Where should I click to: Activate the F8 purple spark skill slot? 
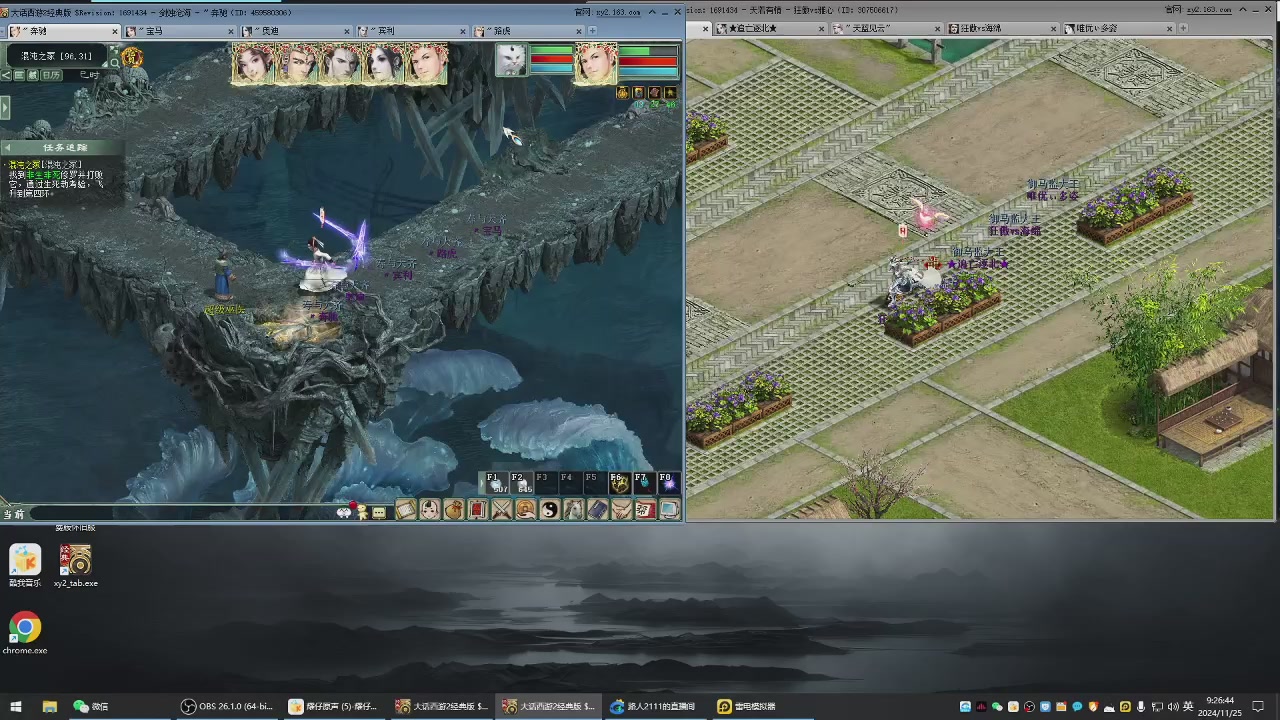tap(668, 483)
